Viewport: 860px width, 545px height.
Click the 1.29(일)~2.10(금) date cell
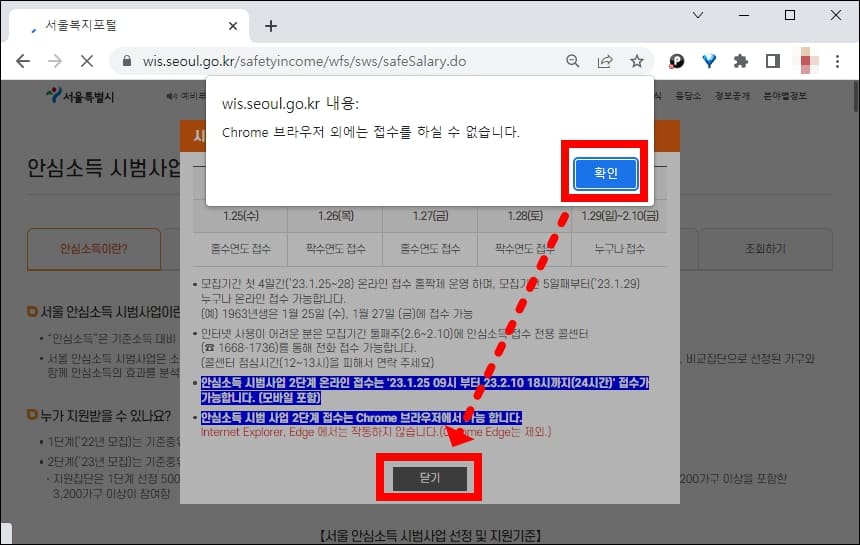pyautogui.click(x=620, y=215)
